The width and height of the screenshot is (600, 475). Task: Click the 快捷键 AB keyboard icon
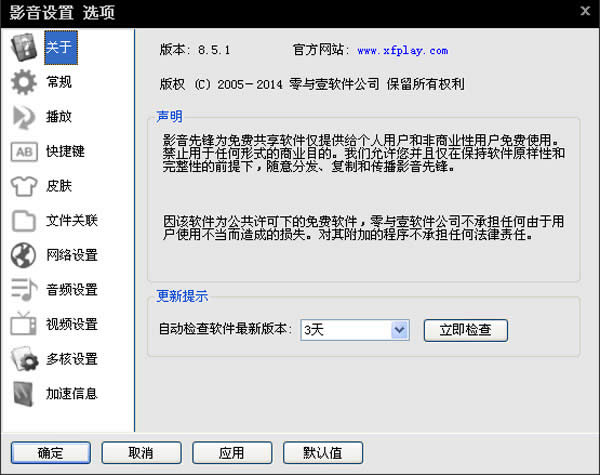22,152
